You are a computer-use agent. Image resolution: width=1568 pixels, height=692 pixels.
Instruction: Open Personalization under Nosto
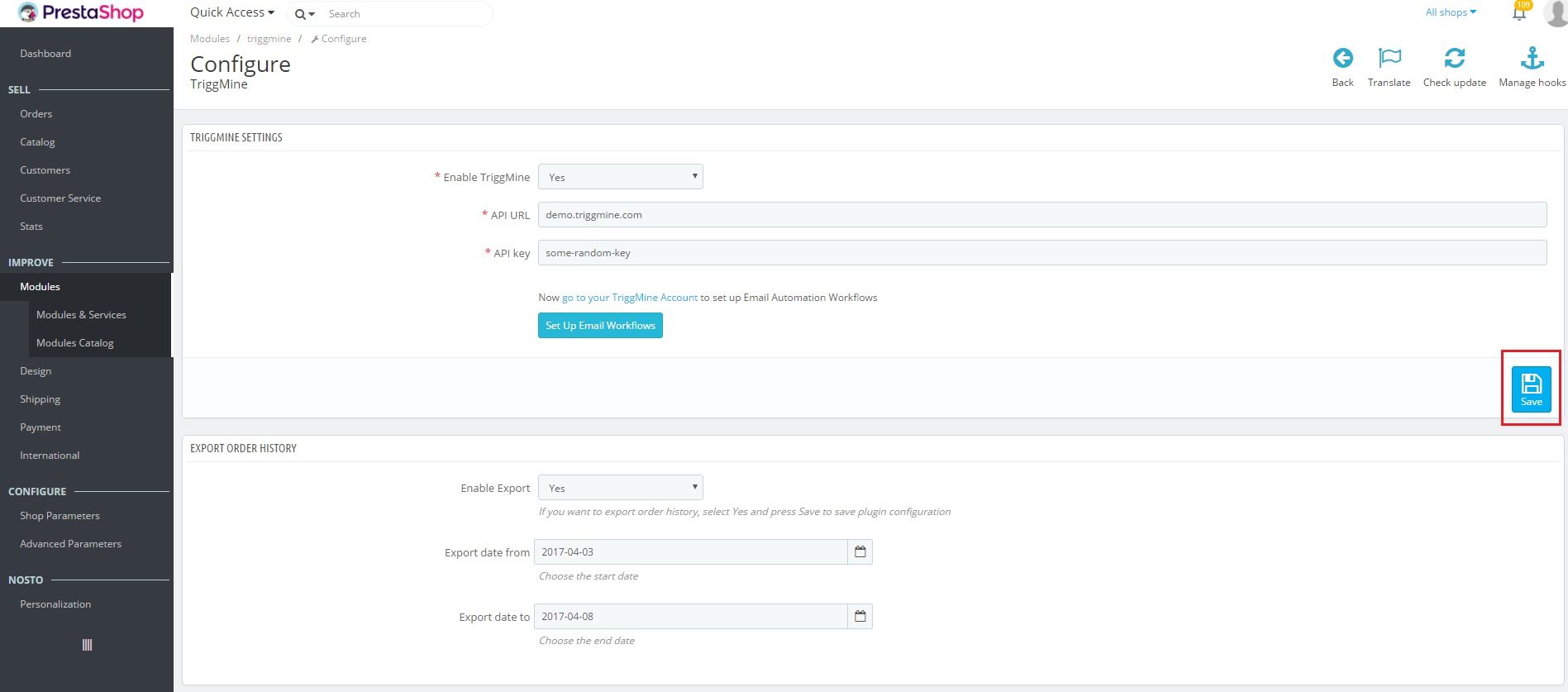tap(55, 604)
